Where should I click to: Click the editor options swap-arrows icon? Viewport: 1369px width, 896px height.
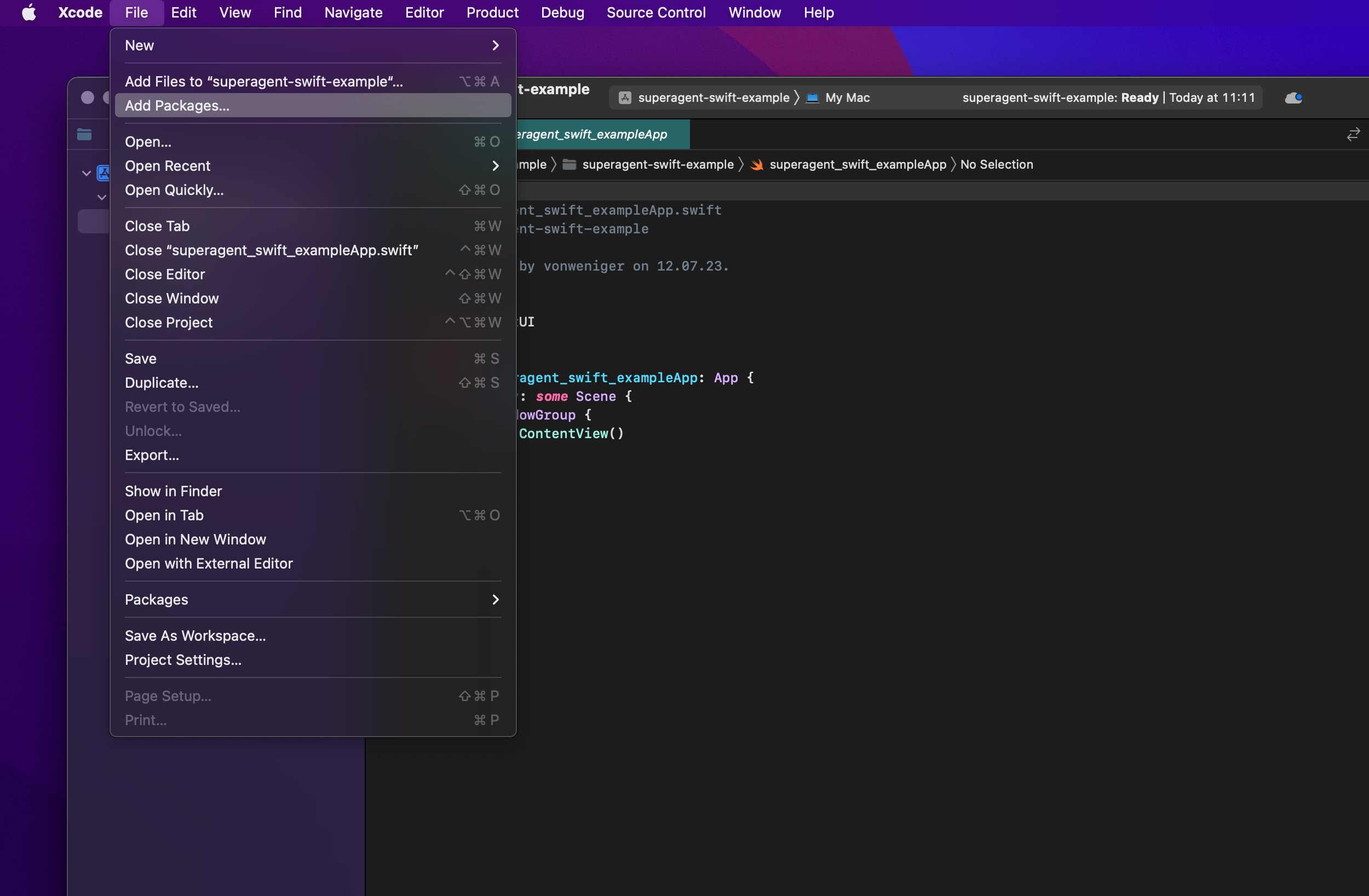coord(1353,135)
